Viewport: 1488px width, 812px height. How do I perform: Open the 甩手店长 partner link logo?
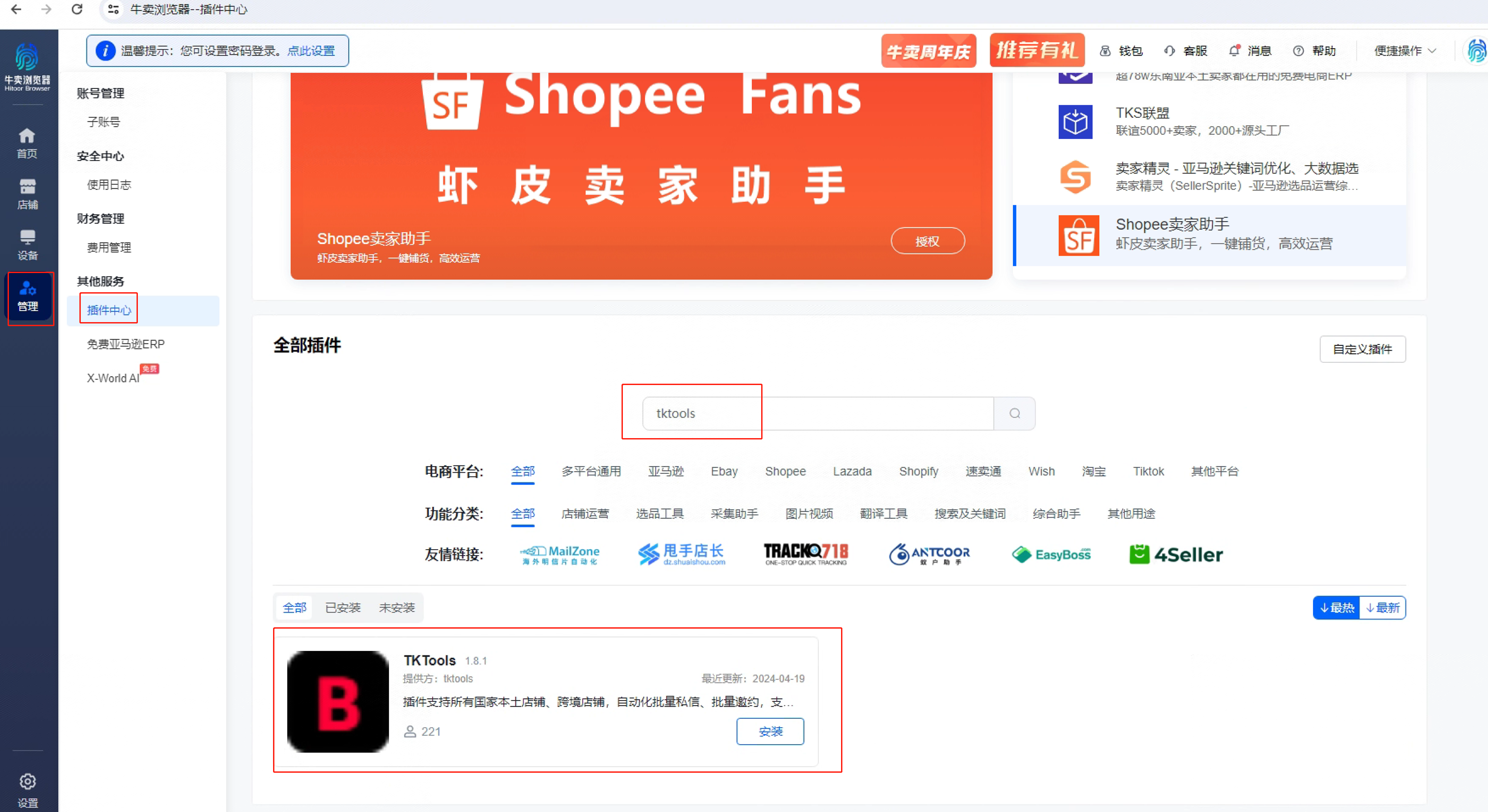coord(682,555)
